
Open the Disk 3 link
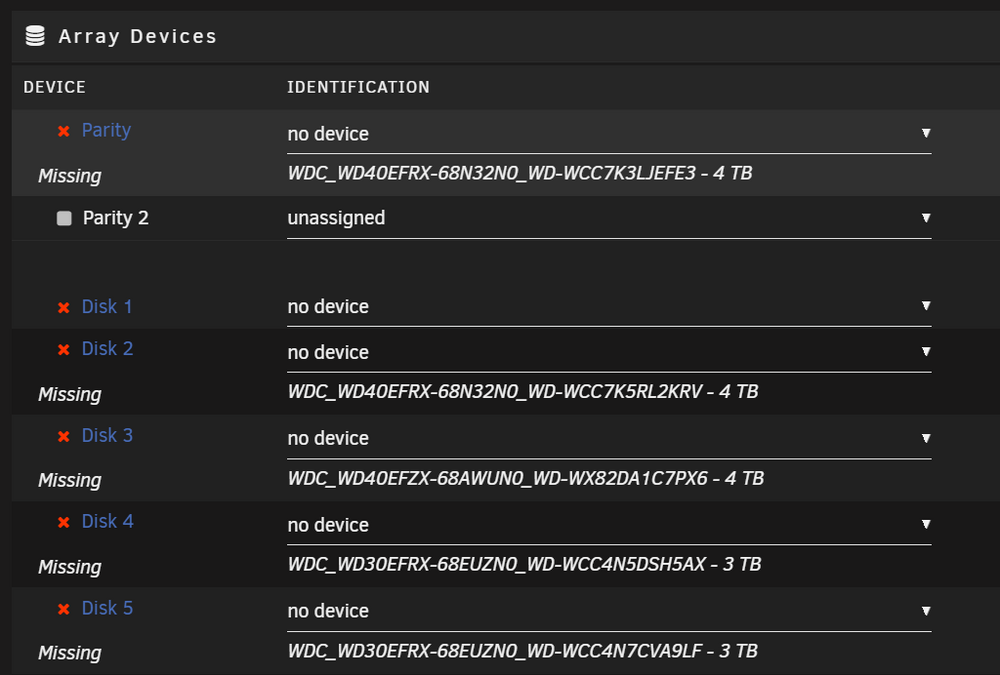pyautogui.click(x=108, y=436)
